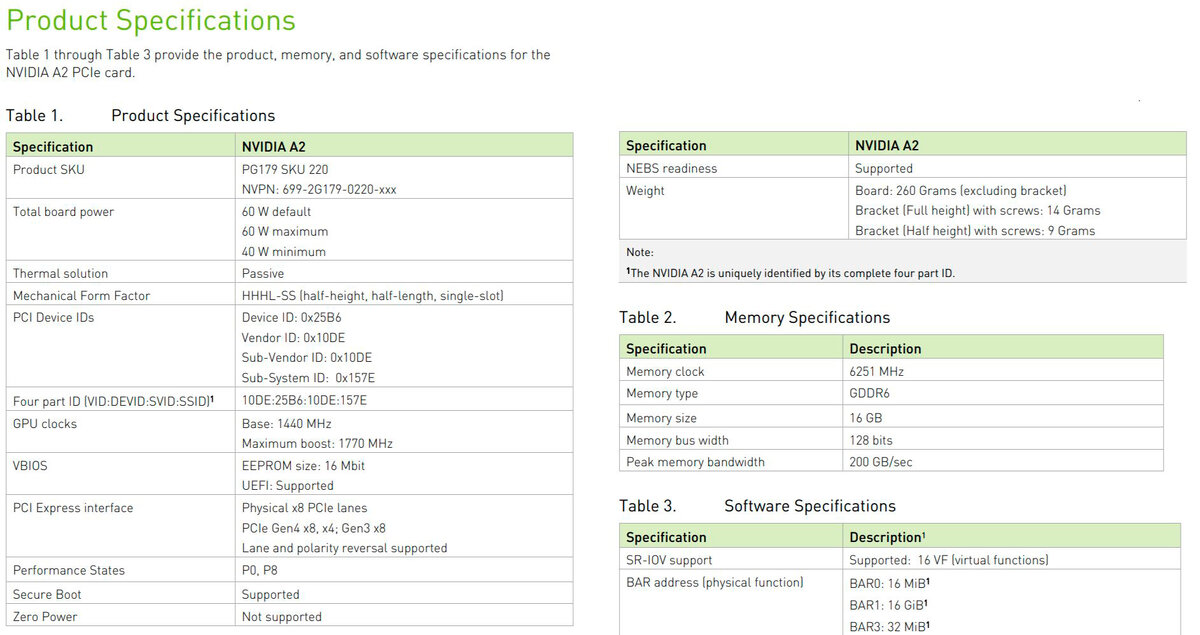Viewport: 1200px width, 635px height.
Task: Click the 'Memory Specifications' table title
Action: click(x=807, y=318)
